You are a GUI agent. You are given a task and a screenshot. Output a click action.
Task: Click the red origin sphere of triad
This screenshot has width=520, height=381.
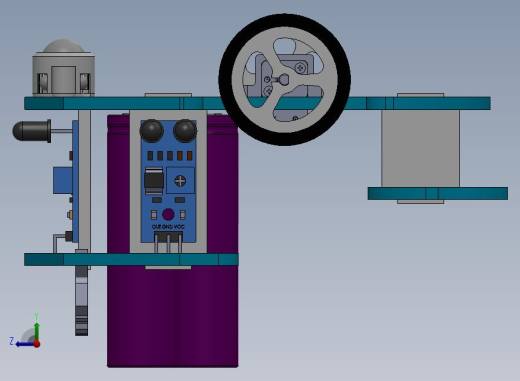(37, 344)
